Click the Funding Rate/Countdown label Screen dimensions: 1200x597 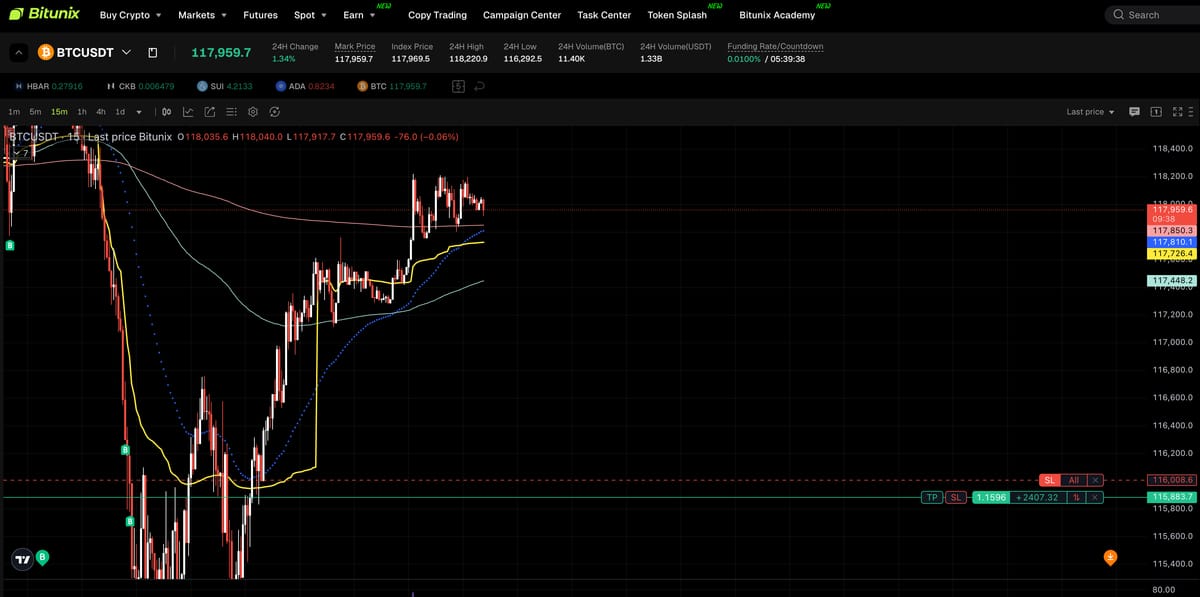tap(775, 46)
